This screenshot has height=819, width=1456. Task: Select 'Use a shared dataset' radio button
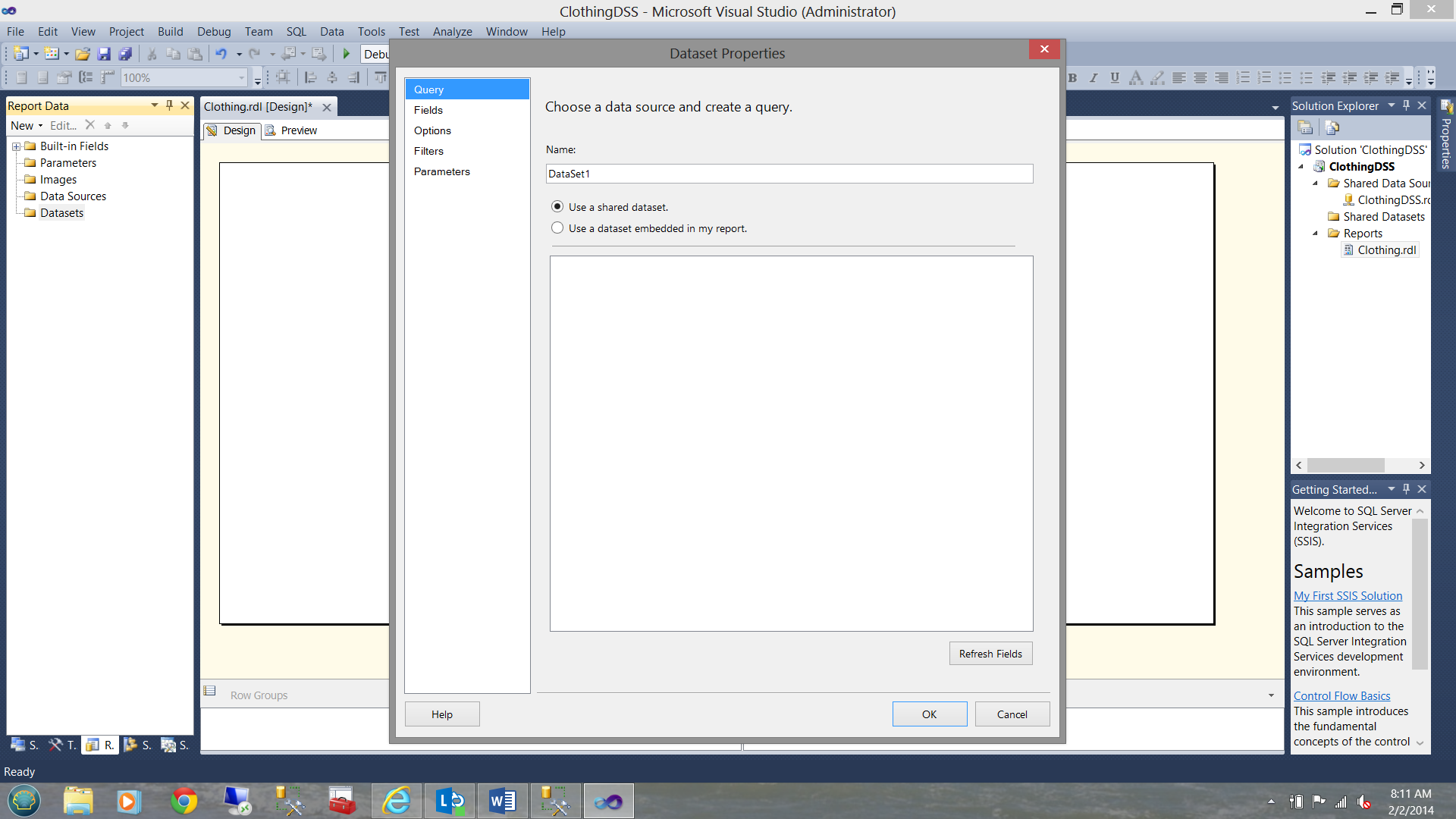pyautogui.click(x=557, y=206)
